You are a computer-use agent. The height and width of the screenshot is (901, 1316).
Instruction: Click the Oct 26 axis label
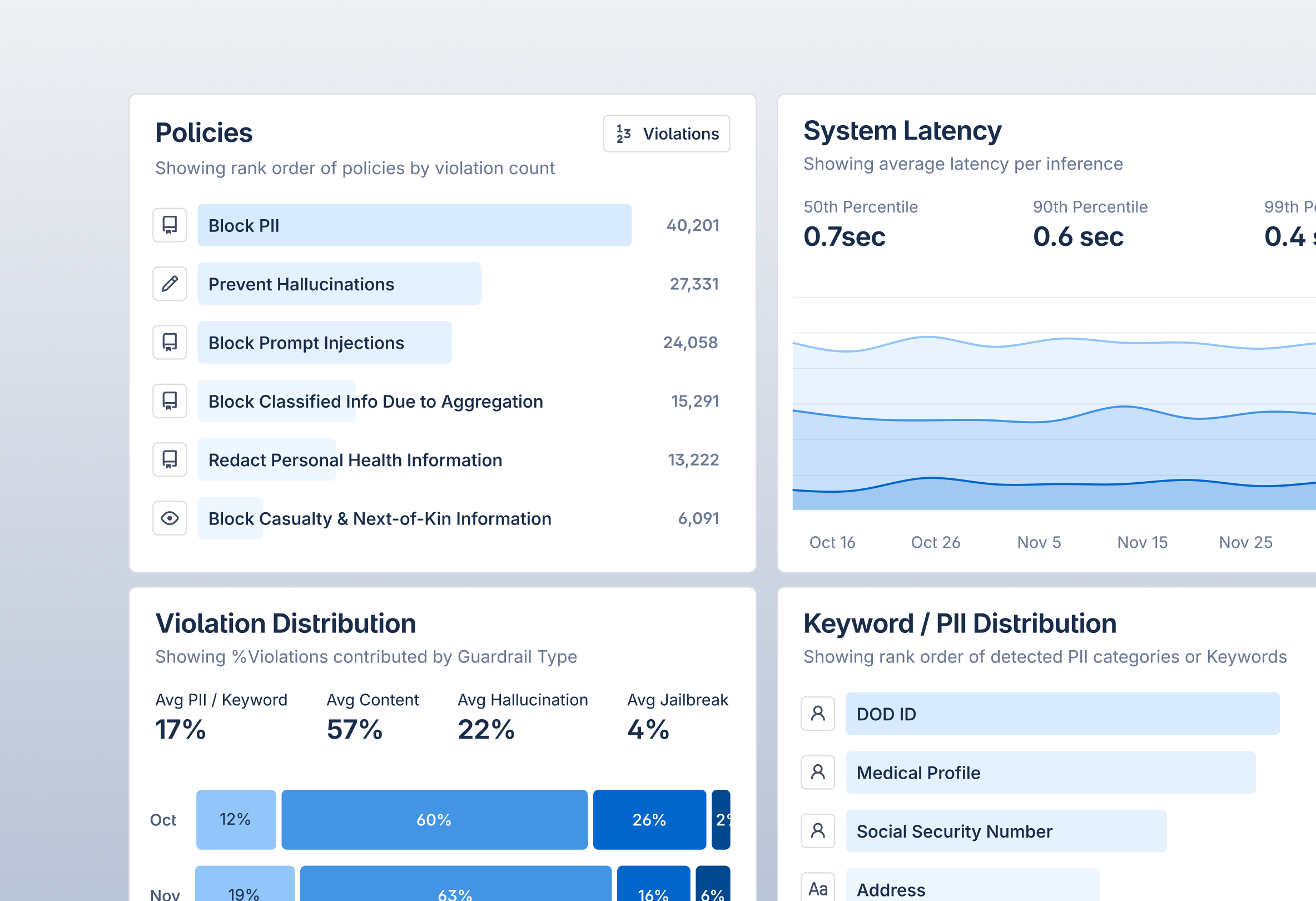click(936, 542)
